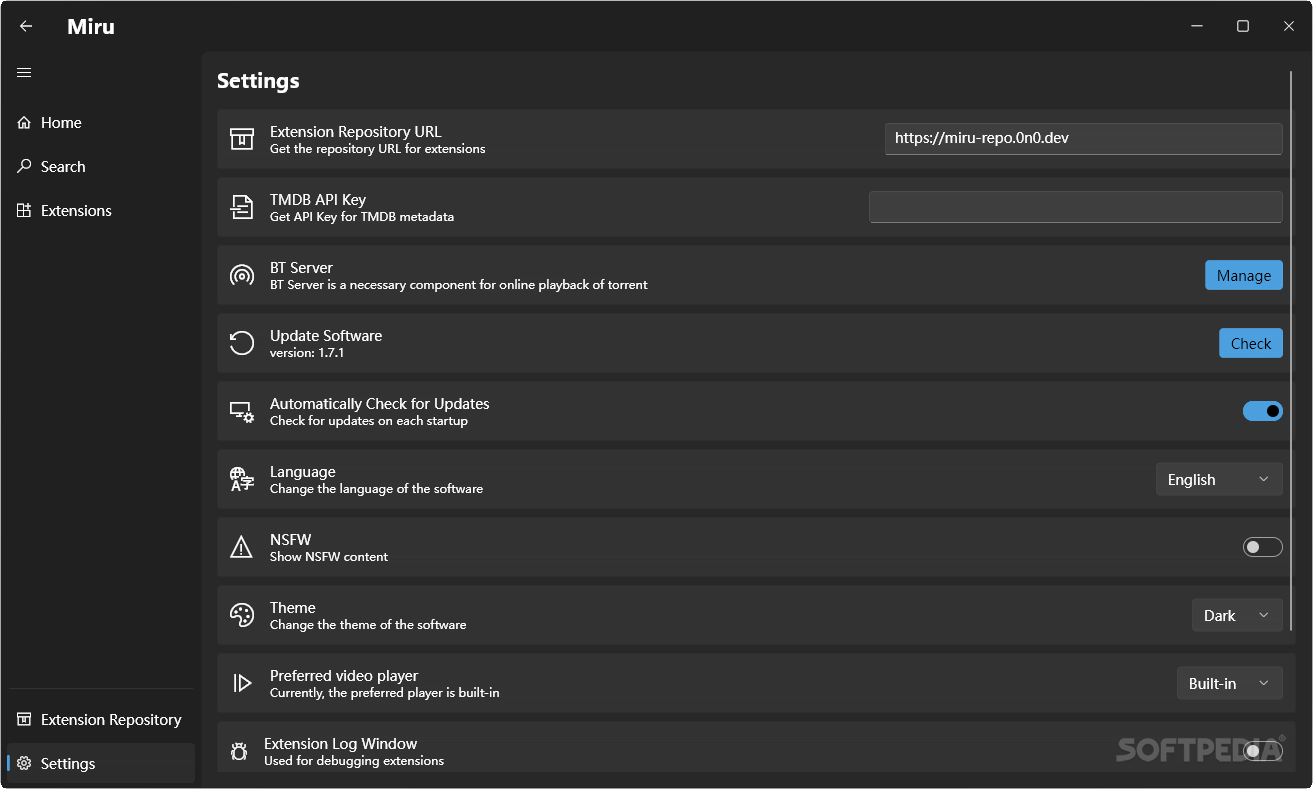This screenshot has height=789, width=1313.
Task: Click the Extension Log Window bug icon
Action: (239, 751)
